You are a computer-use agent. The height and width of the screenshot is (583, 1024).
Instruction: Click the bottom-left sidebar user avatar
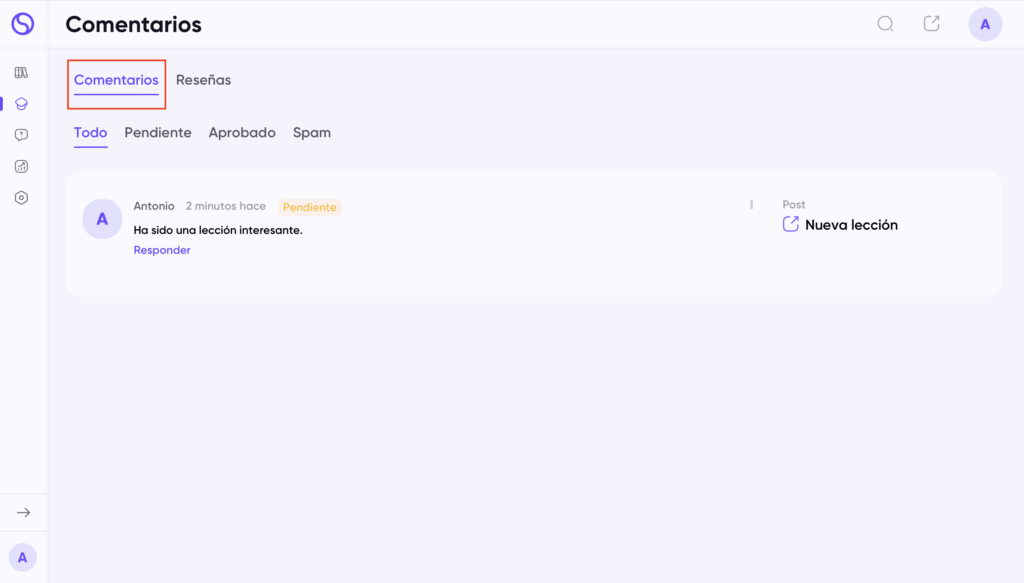[23, 558]
